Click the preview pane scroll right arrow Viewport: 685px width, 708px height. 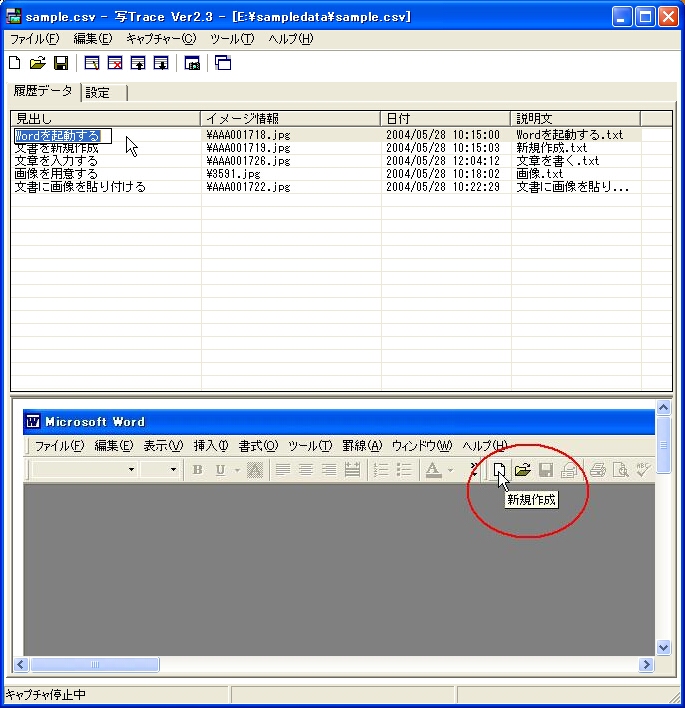coord(647,664)
